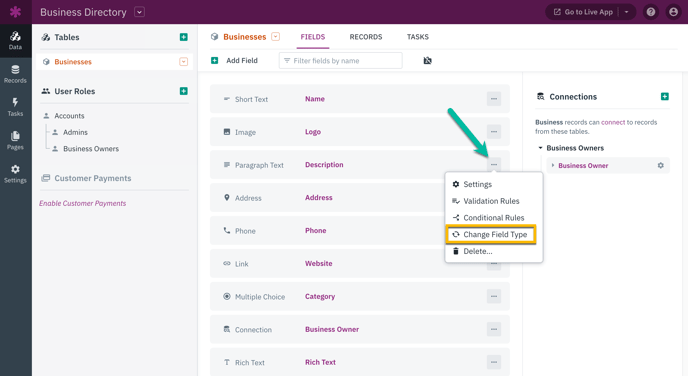Switch to the TASKS tab
Image resolution: width=688 pixels, height=376 pixels.
(418, 37)
